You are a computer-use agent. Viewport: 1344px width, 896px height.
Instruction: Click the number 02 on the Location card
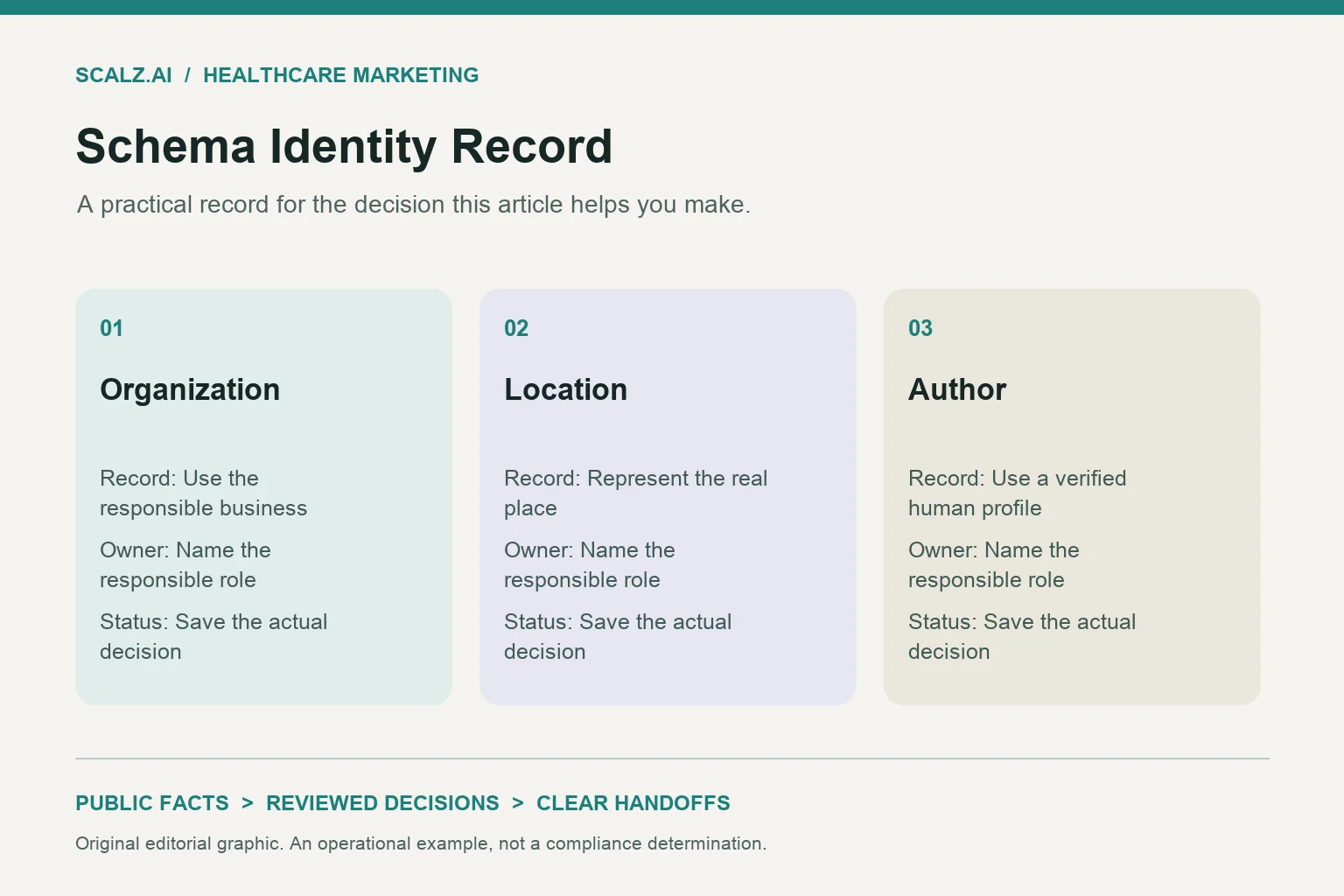[516, 328]
